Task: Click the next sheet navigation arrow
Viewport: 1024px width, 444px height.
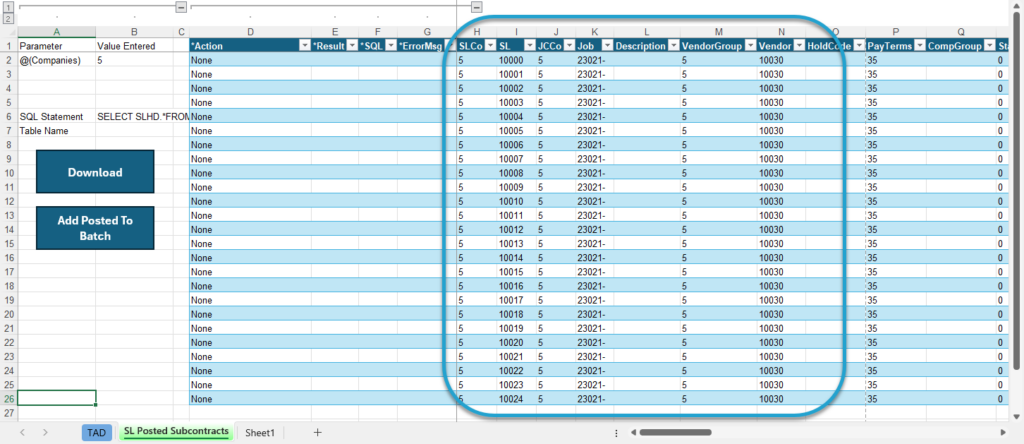Action: [45, 432]
